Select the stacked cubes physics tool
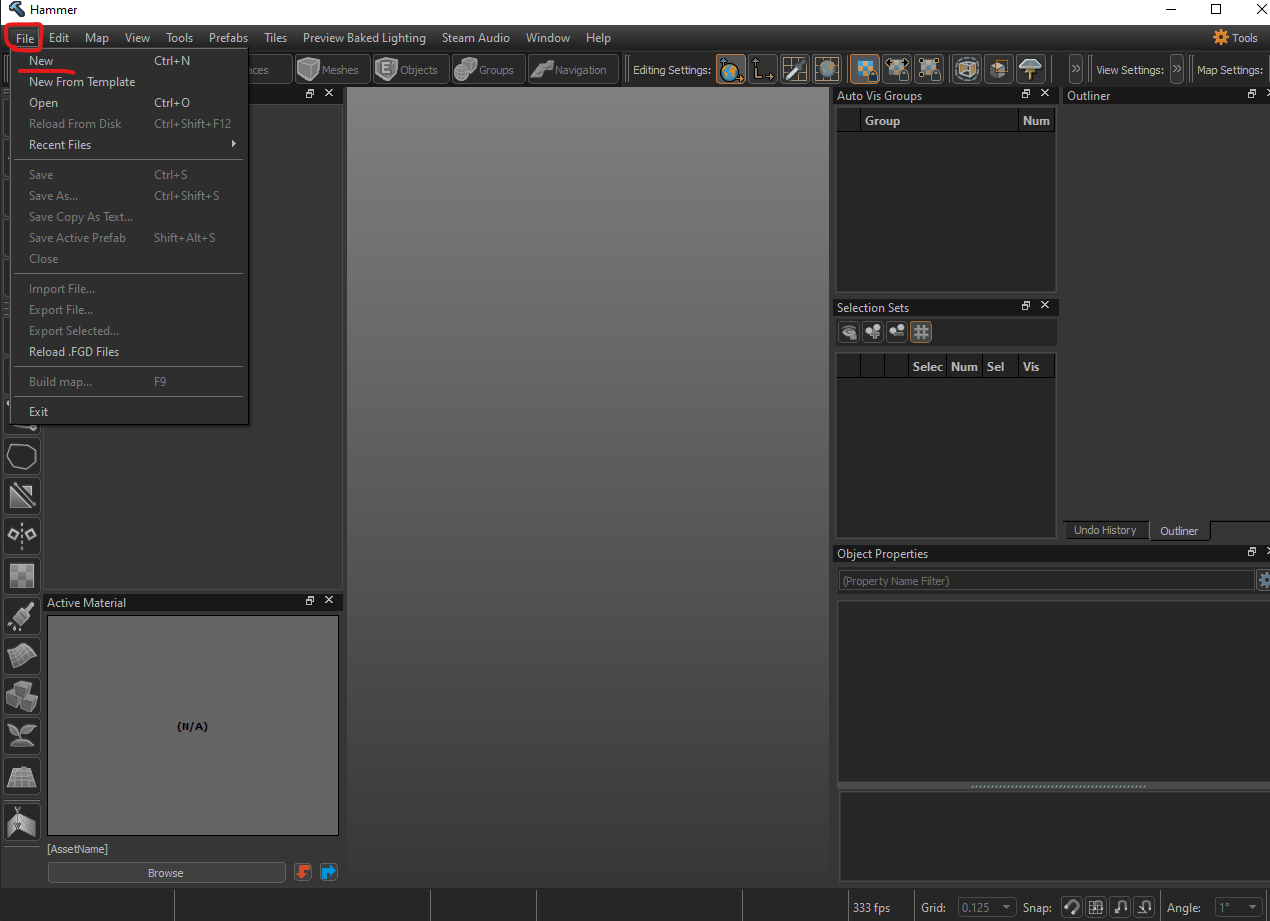1270x921 pixels. [x=22, y=695]
